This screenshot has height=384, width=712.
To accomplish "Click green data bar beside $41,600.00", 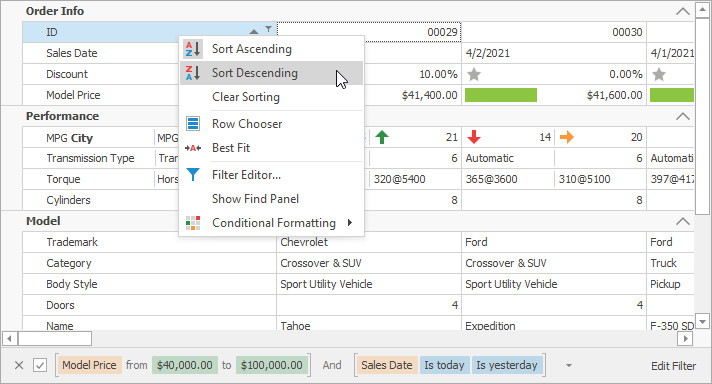I will [501, 95].
